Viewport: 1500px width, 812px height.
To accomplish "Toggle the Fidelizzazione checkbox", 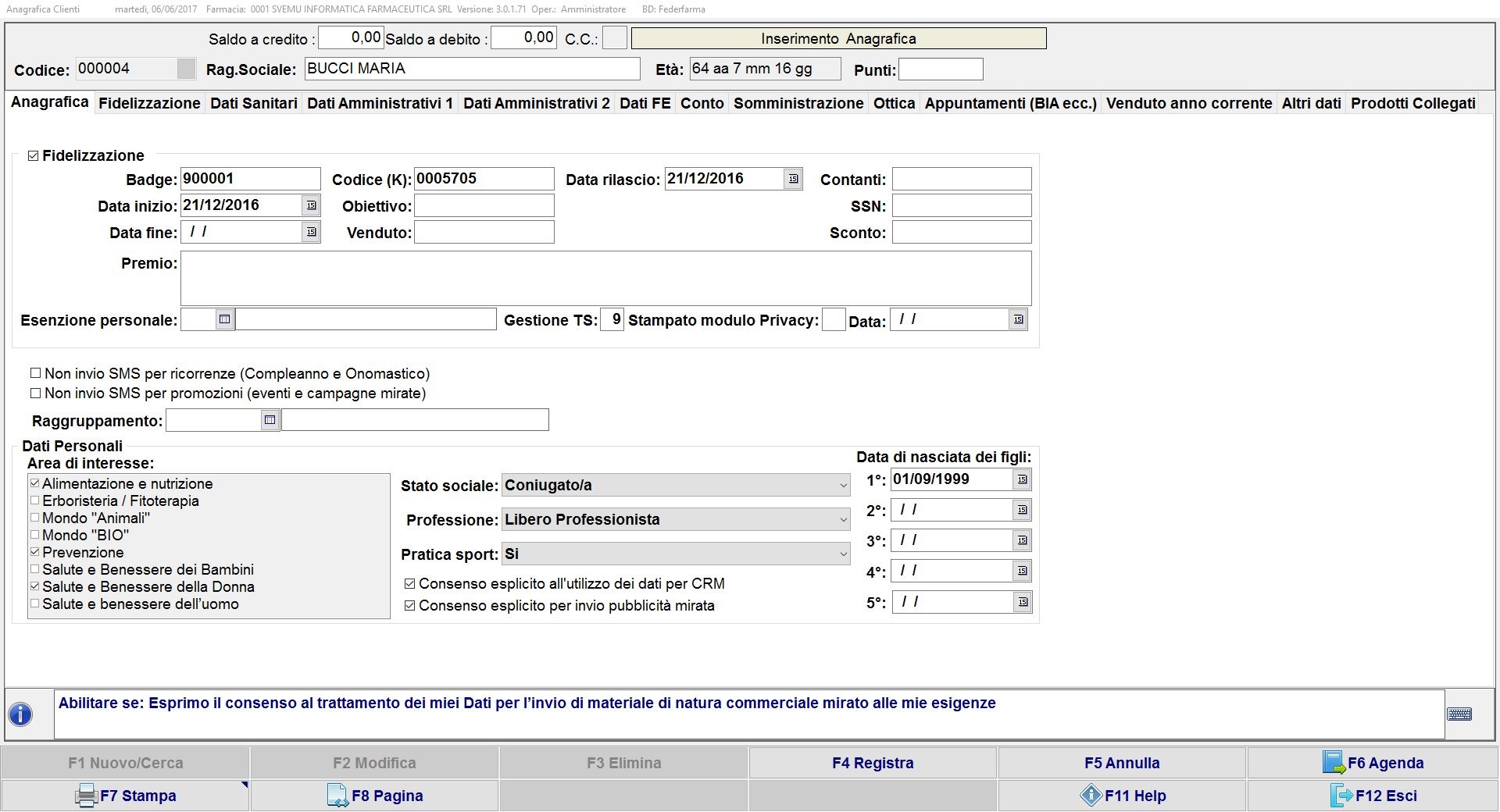I will click(x=33, y=156).
